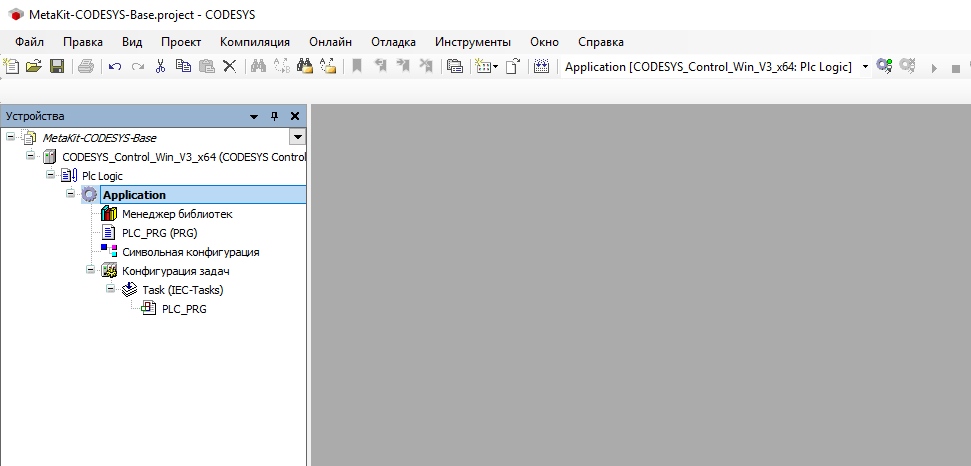Toggle auto-hide pin of Устройства panel

pyautogui.click(x=274, y=116)
